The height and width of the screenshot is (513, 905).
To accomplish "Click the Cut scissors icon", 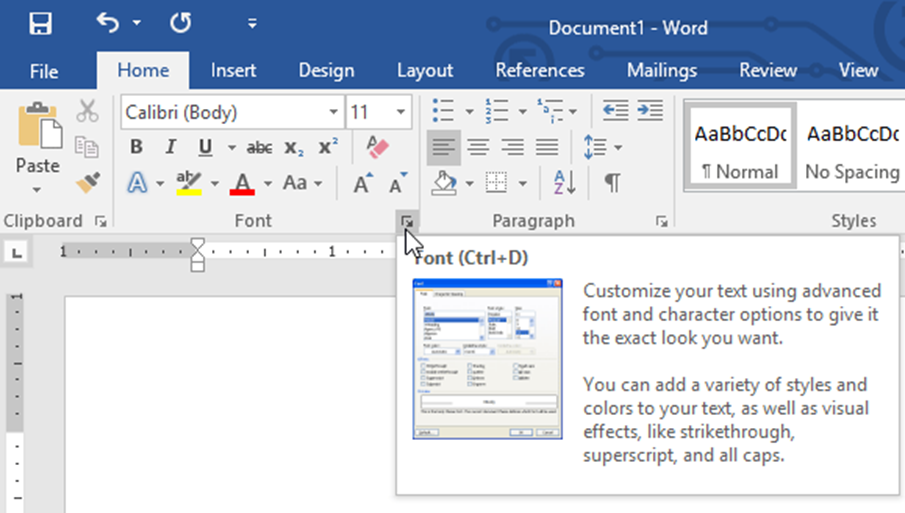I will coord(88,111).
